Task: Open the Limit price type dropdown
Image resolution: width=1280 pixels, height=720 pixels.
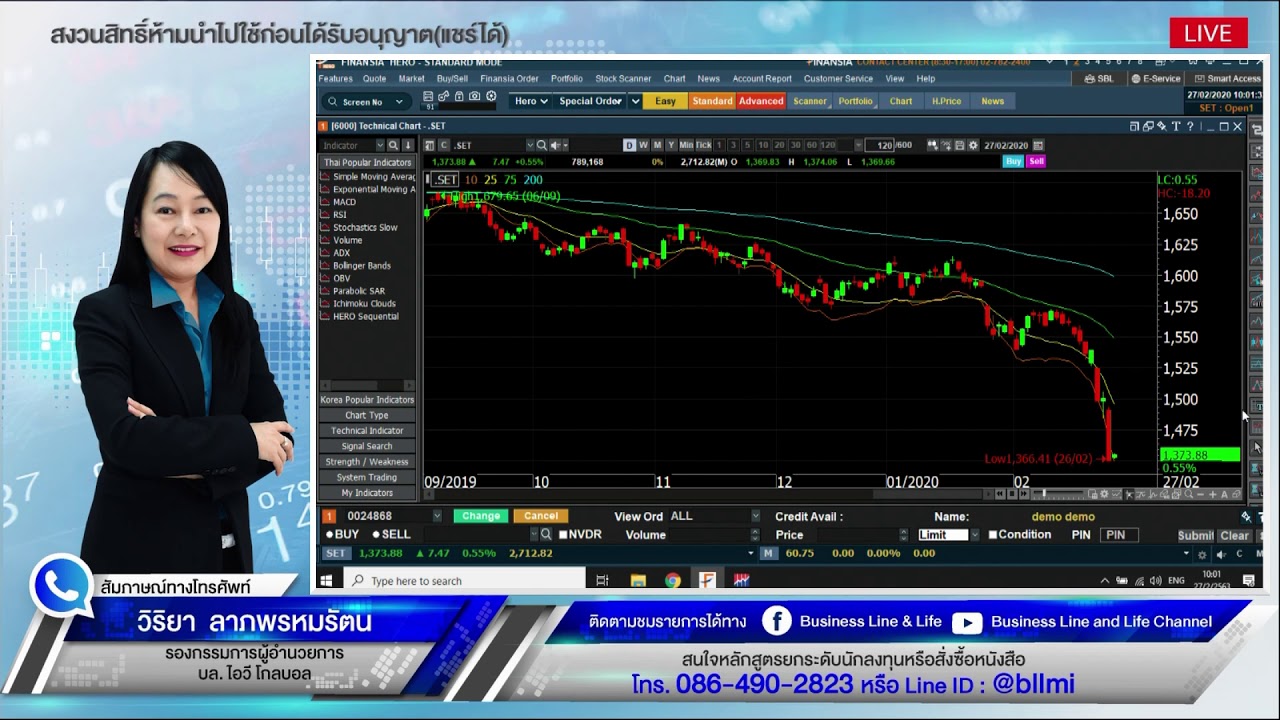Action: coord(974,535)
